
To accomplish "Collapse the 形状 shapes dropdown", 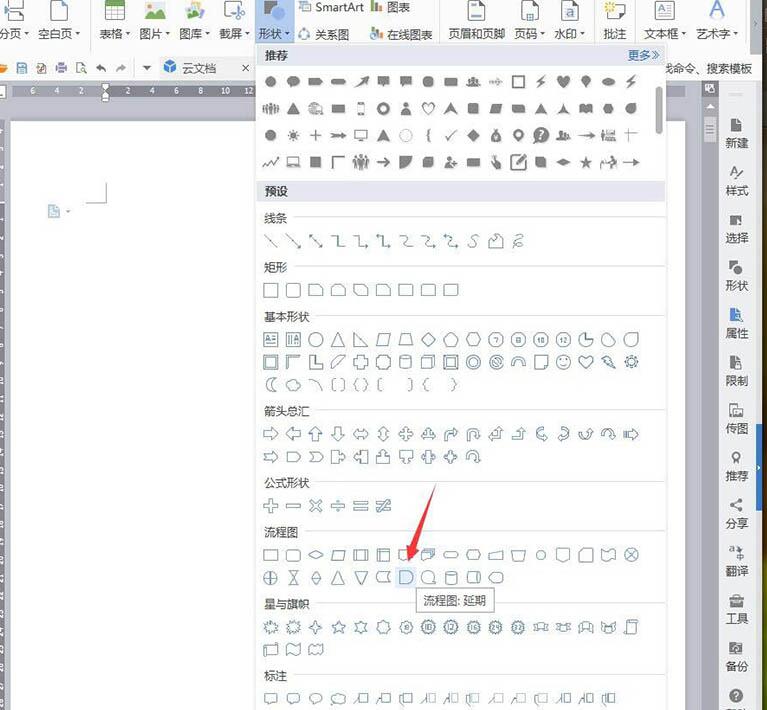I will point(273,22).
